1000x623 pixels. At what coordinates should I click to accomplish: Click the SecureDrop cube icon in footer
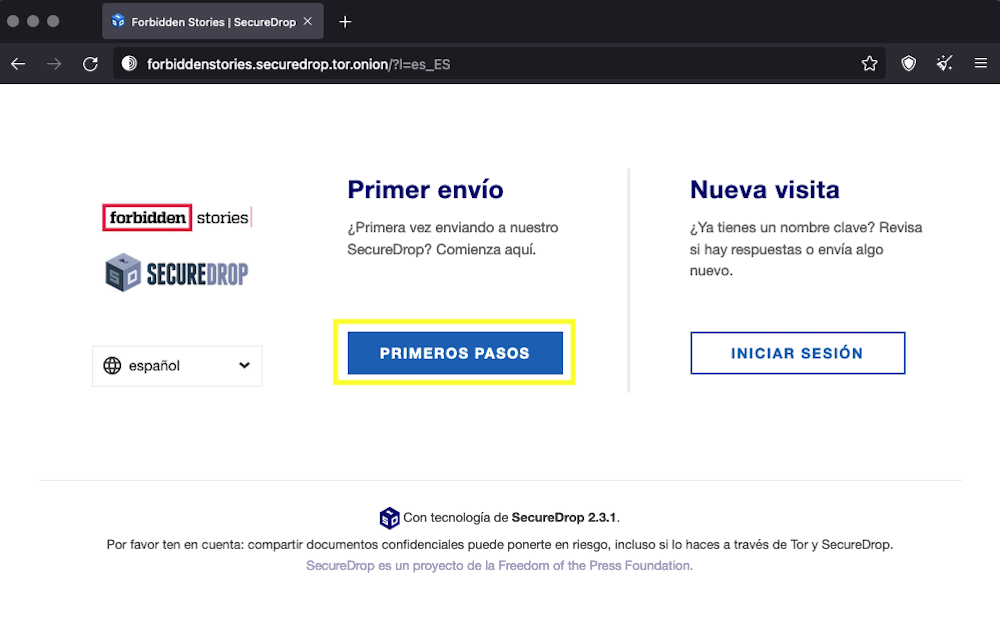coord(389,518)
